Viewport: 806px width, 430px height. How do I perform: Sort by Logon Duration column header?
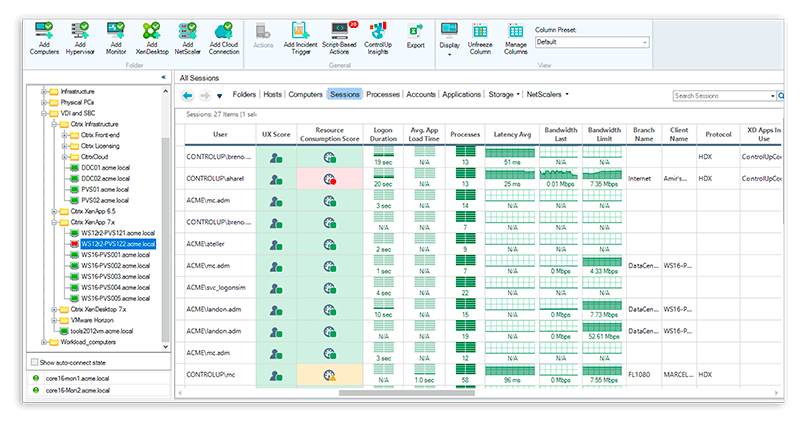pos(383,135)
